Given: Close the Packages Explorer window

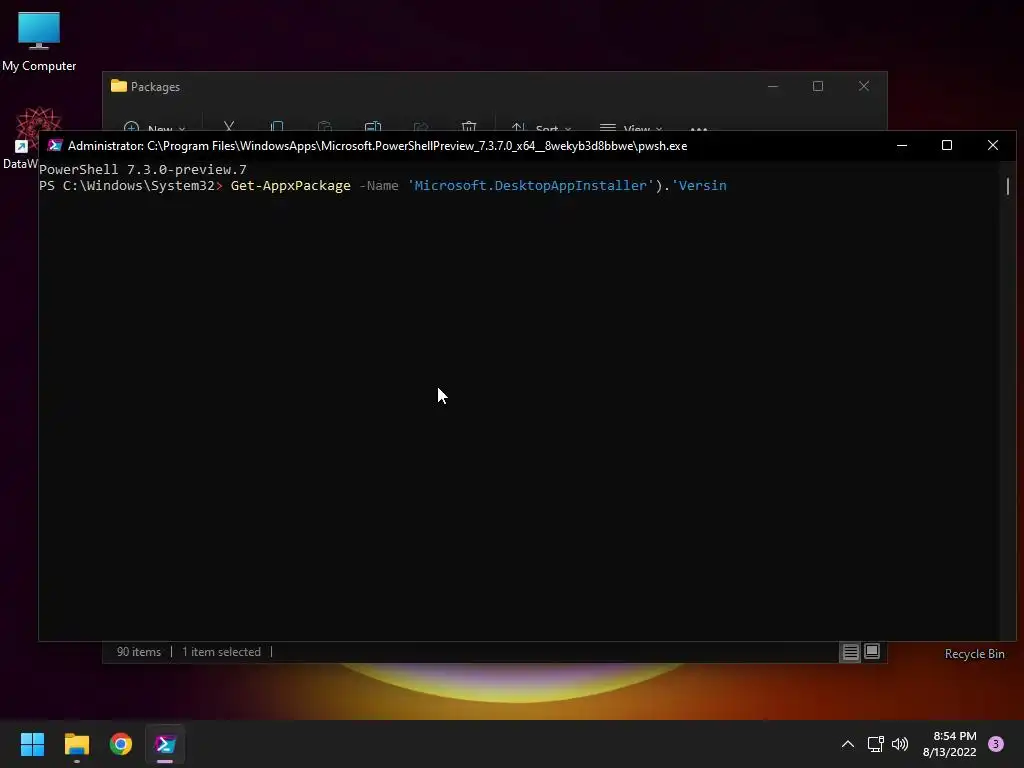Looking at the screenshot, I should click(x=864, y=86).
